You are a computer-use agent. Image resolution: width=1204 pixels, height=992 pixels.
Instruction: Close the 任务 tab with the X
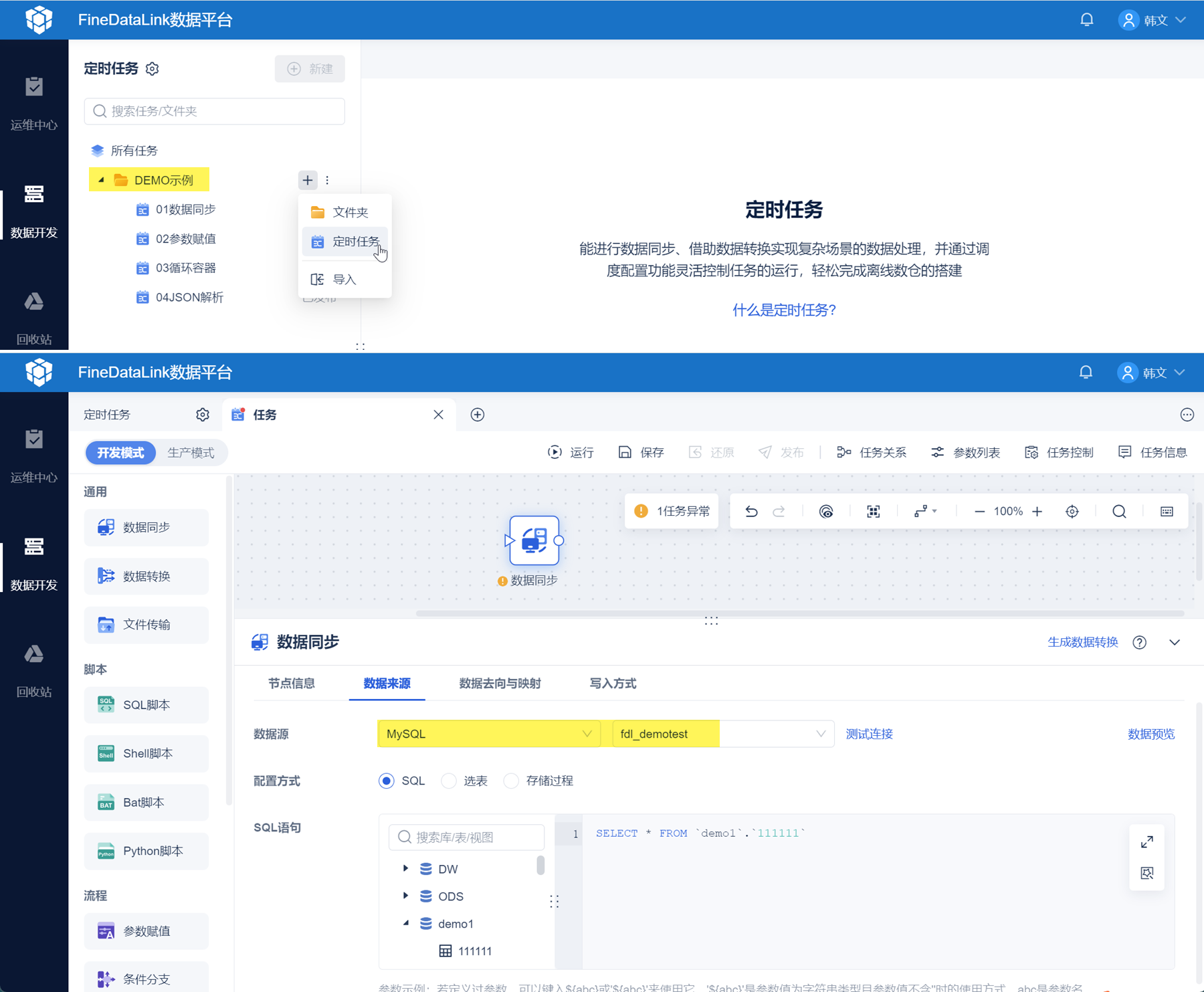point(438,415)
